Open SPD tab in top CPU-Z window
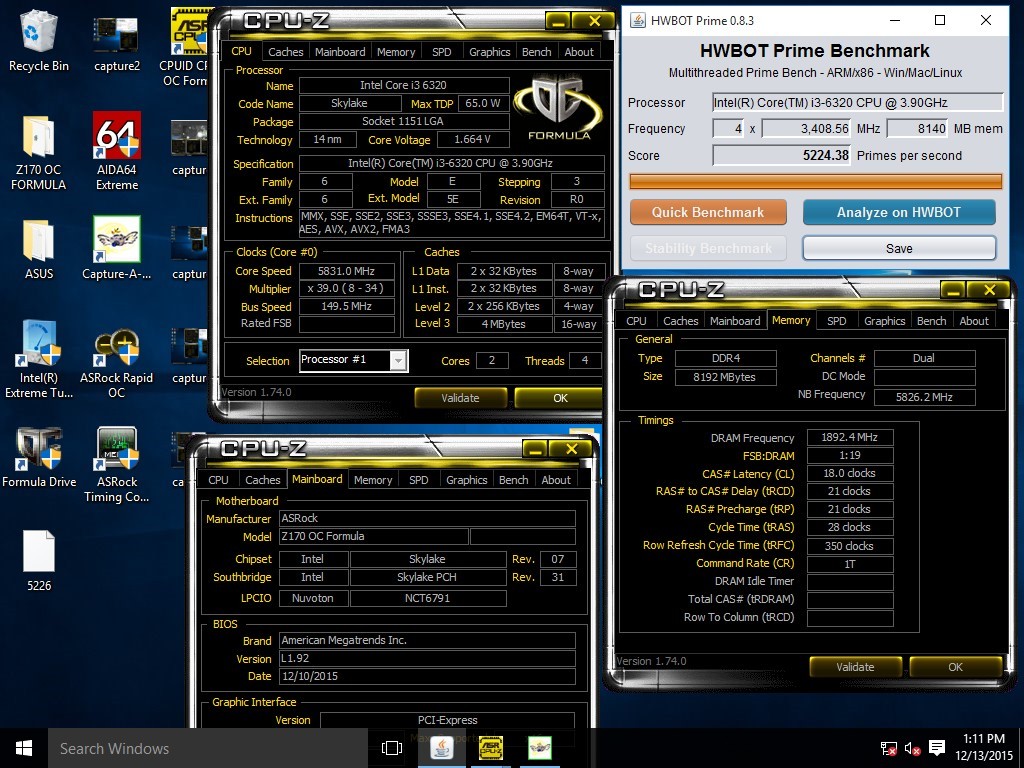Viewport: 1024px width, 768px height. pyautogui.click(x=441, y=52)
